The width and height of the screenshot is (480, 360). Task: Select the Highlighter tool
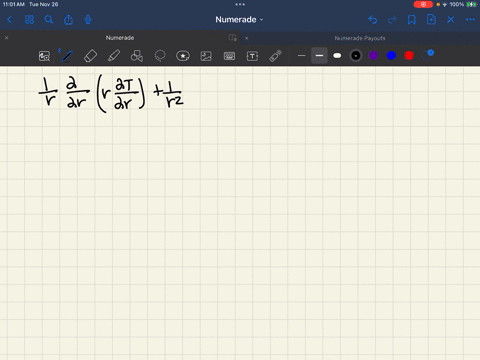tap(114, 56)
